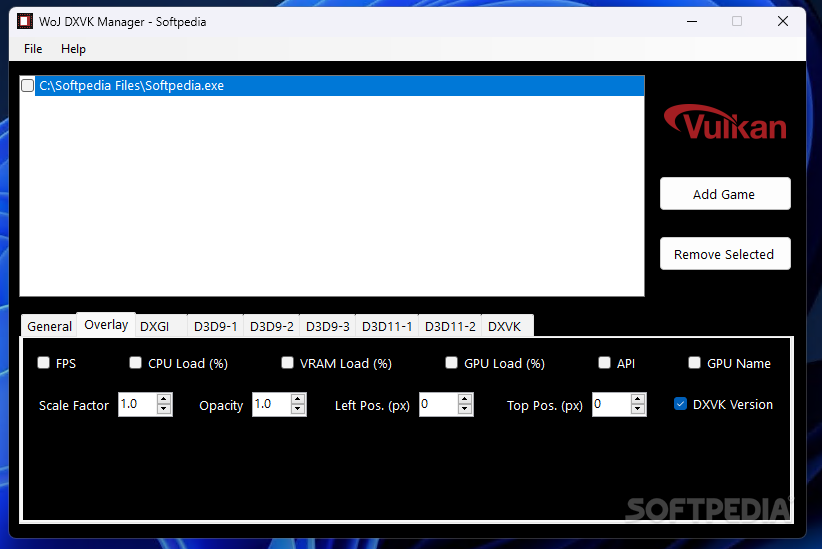The image size is (822, 549).
Task: Click the Opacity input field
Action: tap(272, 404)
